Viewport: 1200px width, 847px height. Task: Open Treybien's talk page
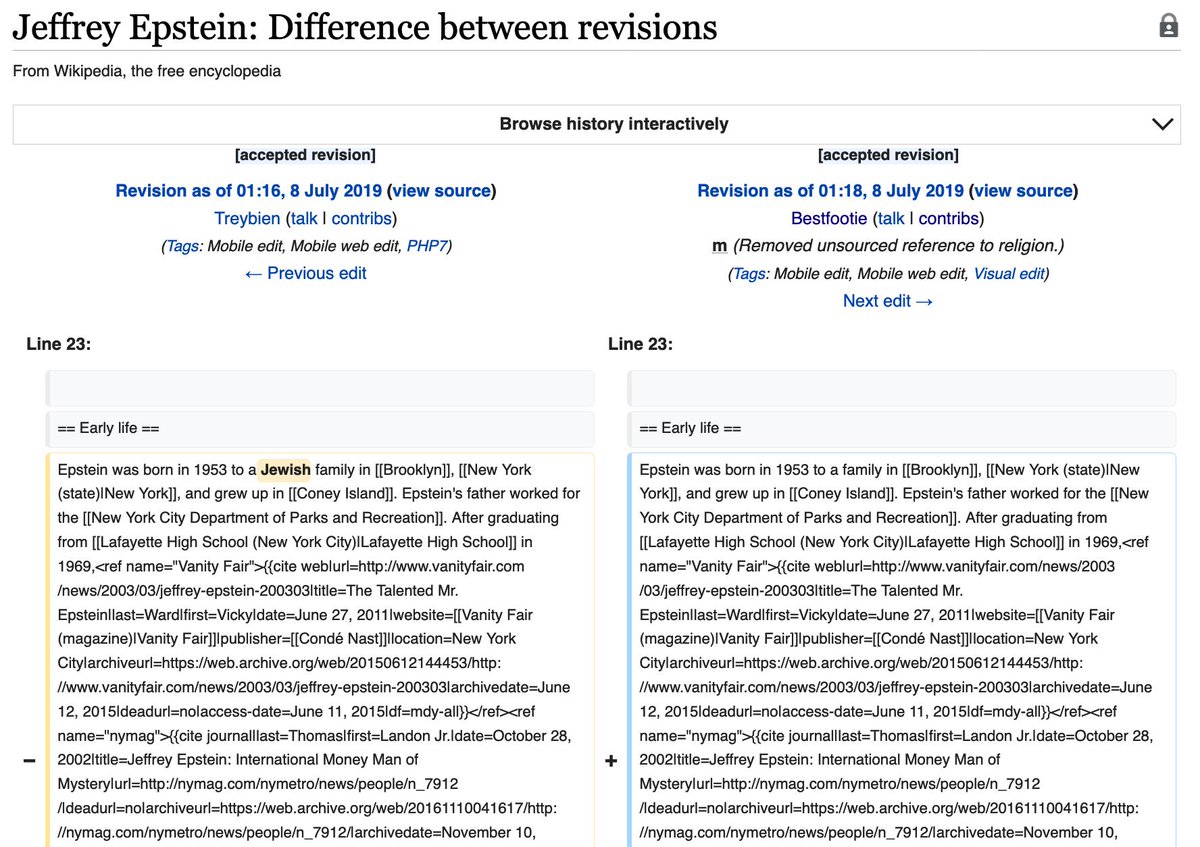tap(303, 218)
